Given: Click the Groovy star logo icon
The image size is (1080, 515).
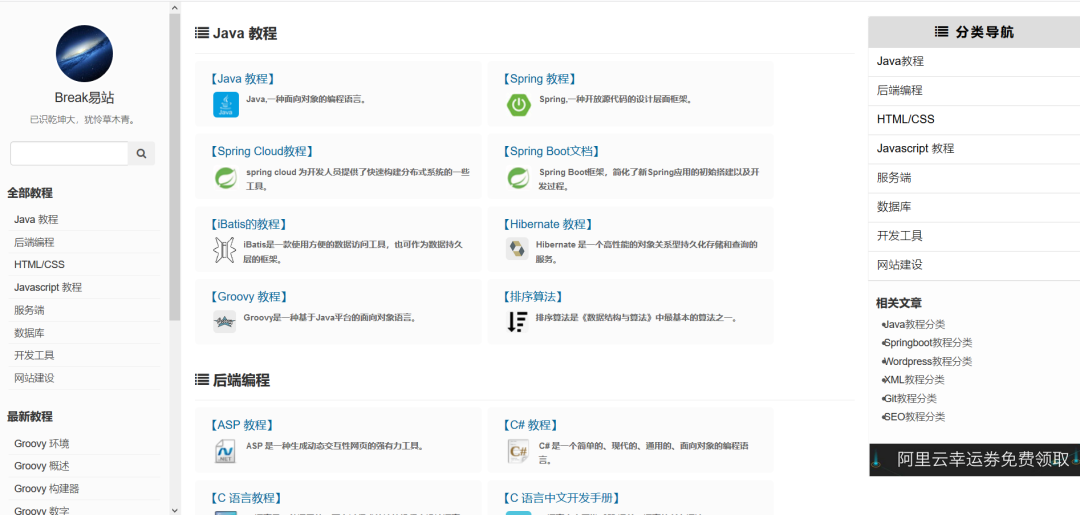Looking at the screenshot, I should pyautogui.click(x=225, y=322).
